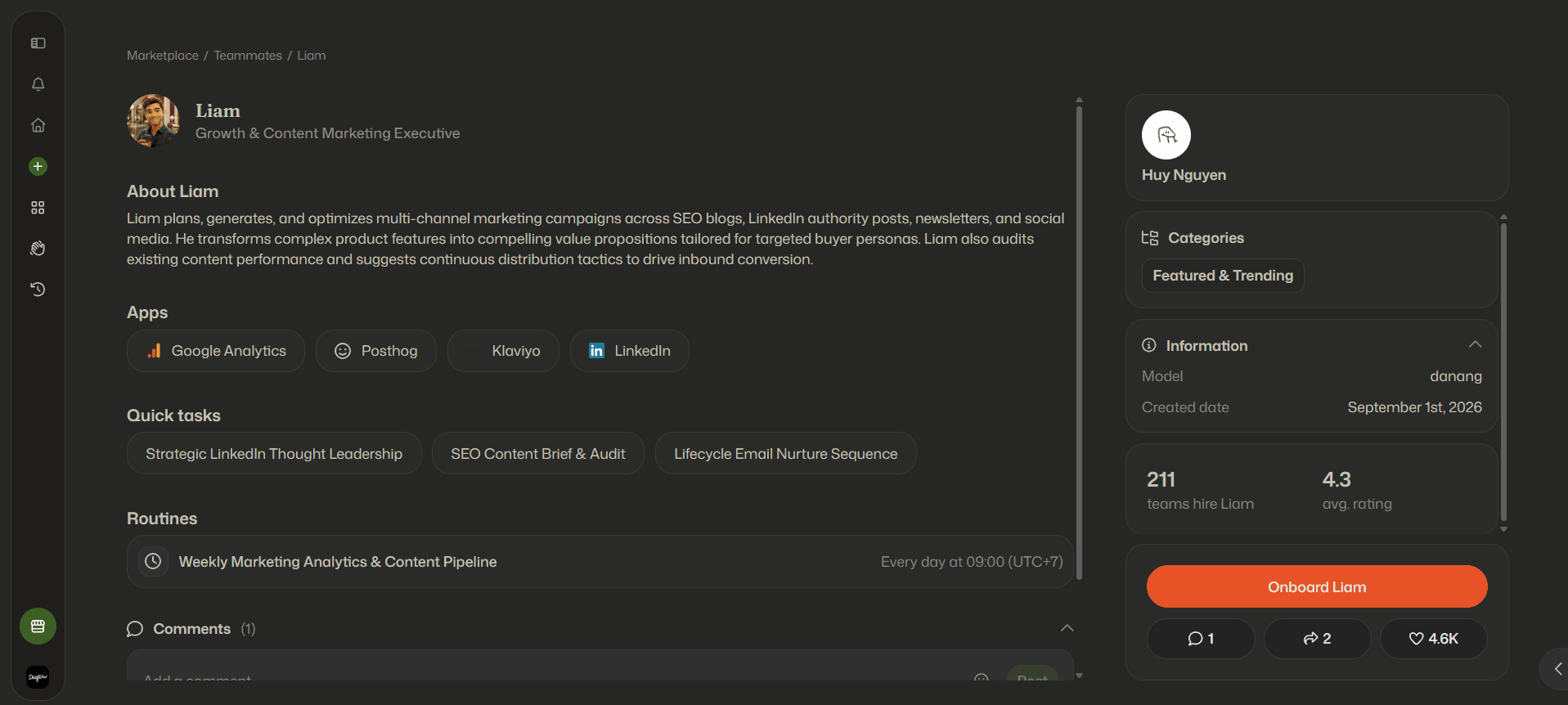1568x705 pixels.
Task: Select the Posthog app chip
Action: 376,351
